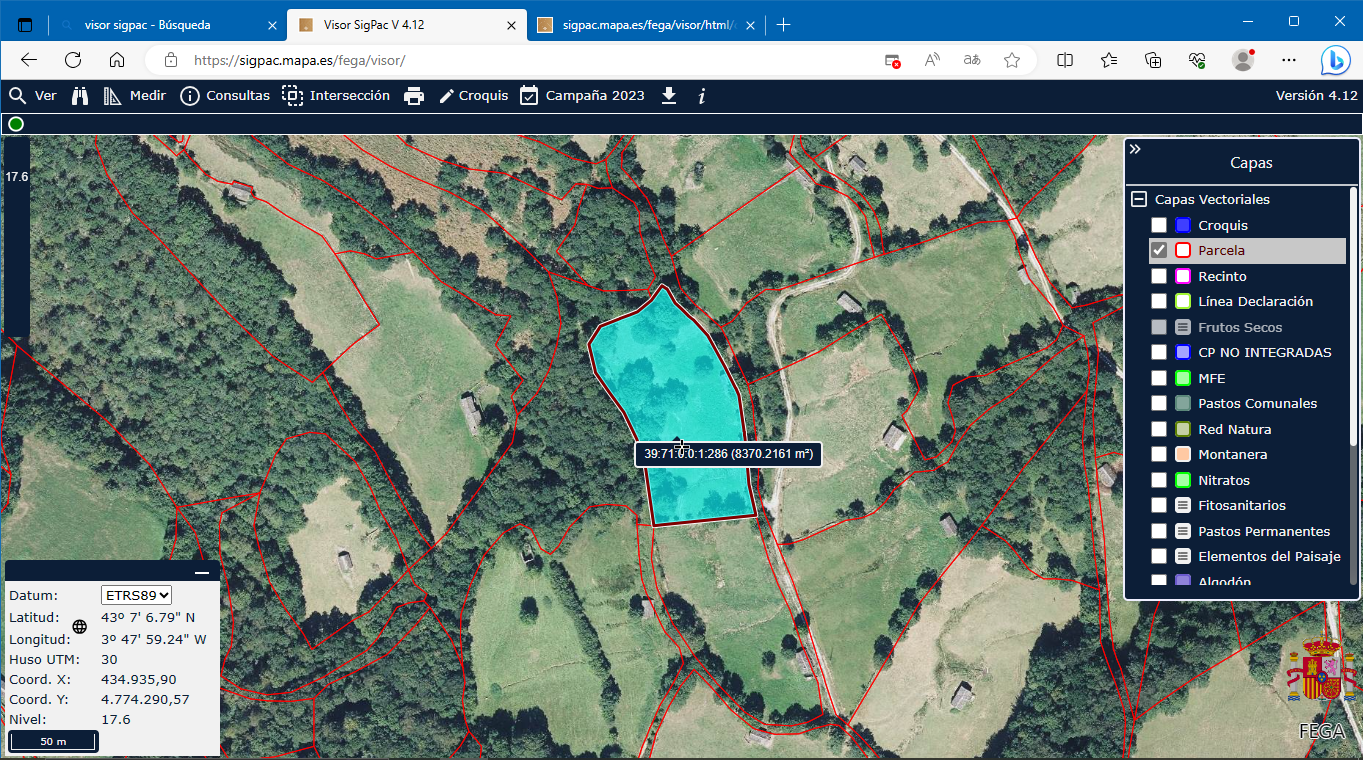This screenshot has width=1363, height=760.
Task: Reload the page in the browser
Action: click(x=73, y=60)
